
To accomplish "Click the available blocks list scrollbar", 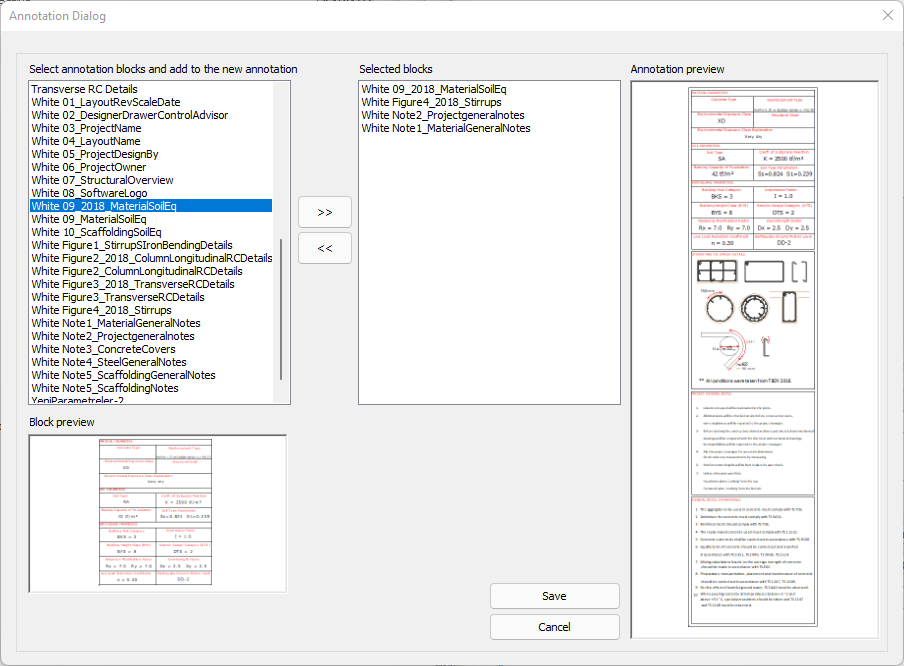I will [x=281, y=309].
